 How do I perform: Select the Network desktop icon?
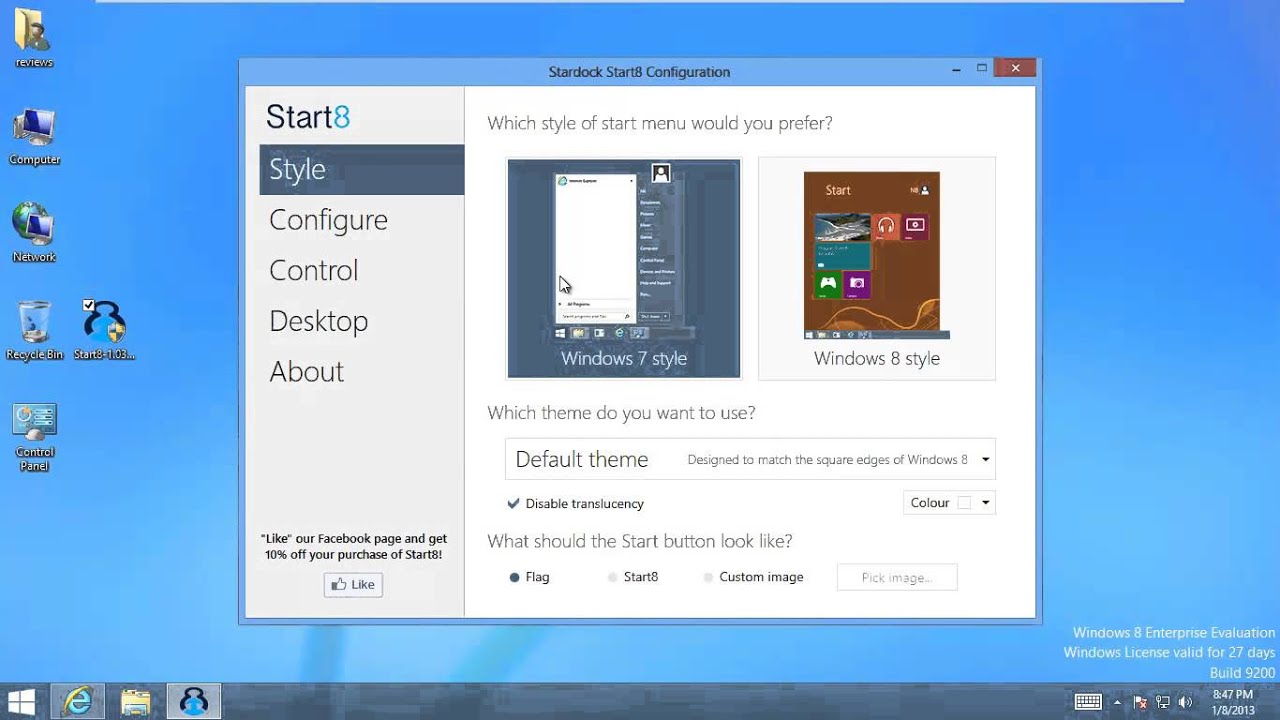coord(34,232)
